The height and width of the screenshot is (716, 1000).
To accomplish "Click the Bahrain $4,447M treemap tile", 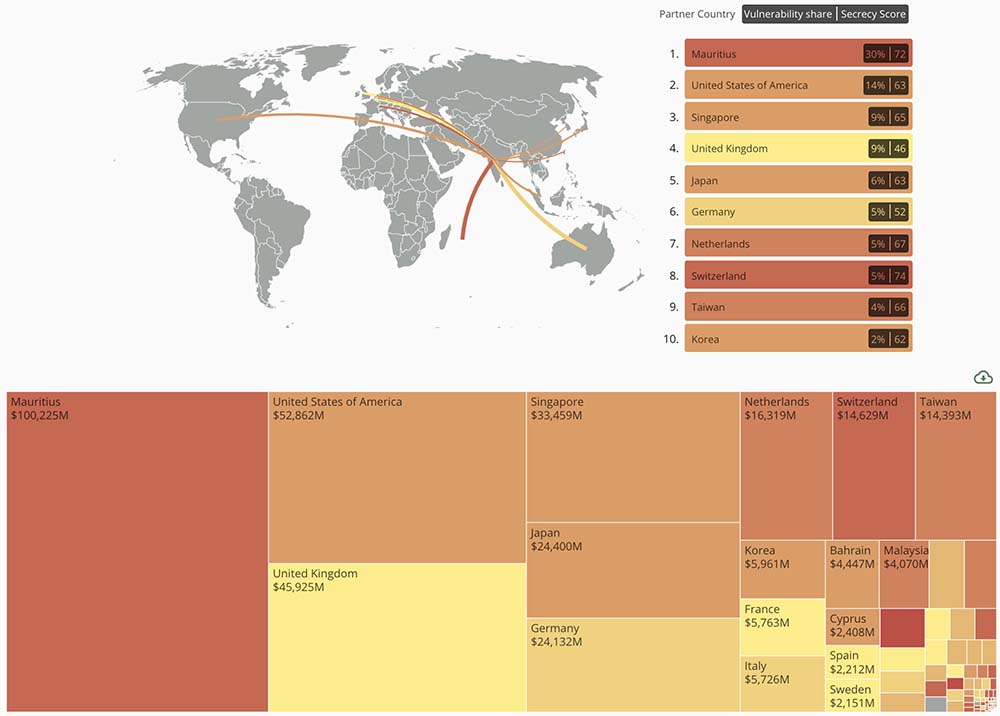I will [852, 574].
